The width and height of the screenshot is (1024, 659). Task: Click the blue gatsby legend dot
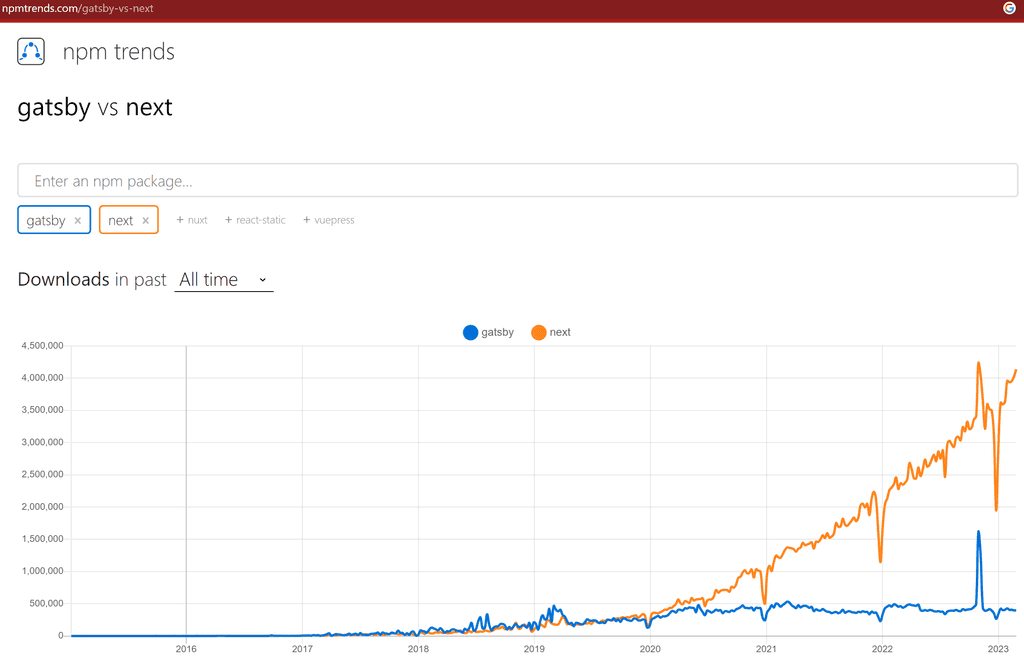coord(470,332)
